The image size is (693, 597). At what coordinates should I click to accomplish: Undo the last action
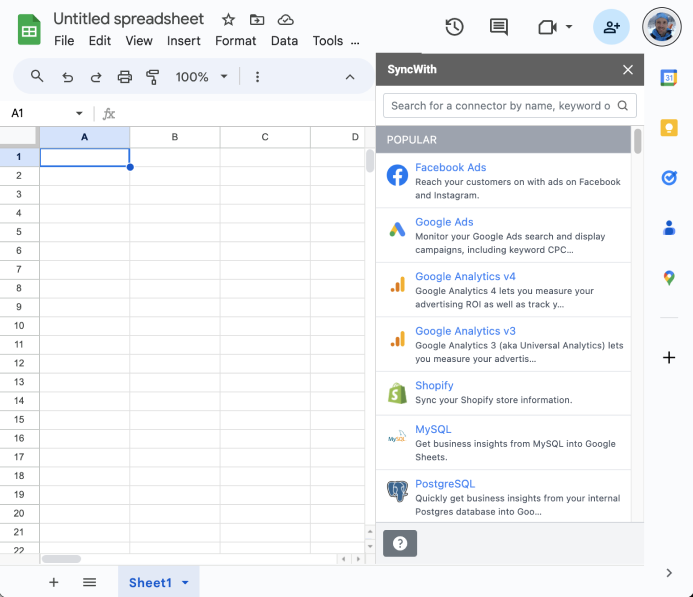(67, 77)
